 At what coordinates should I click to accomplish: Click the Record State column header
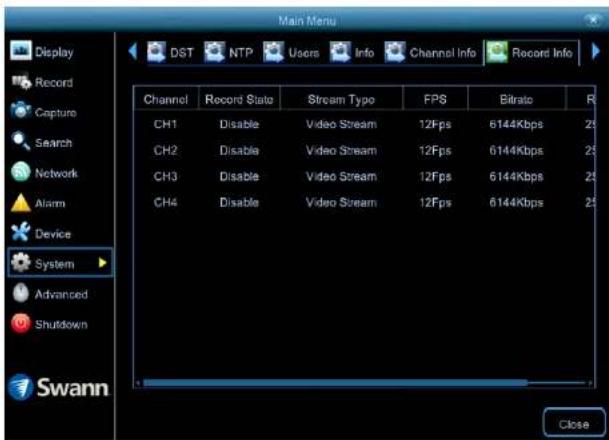coord(239,99)
